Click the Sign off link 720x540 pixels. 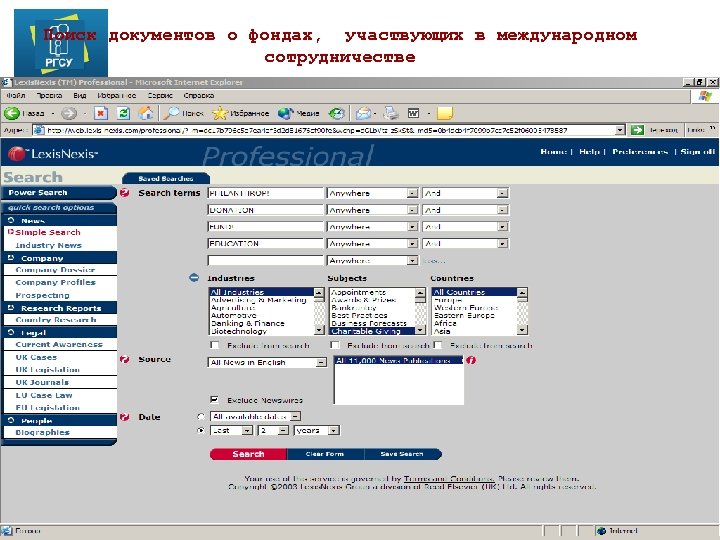tap(698, 152)
